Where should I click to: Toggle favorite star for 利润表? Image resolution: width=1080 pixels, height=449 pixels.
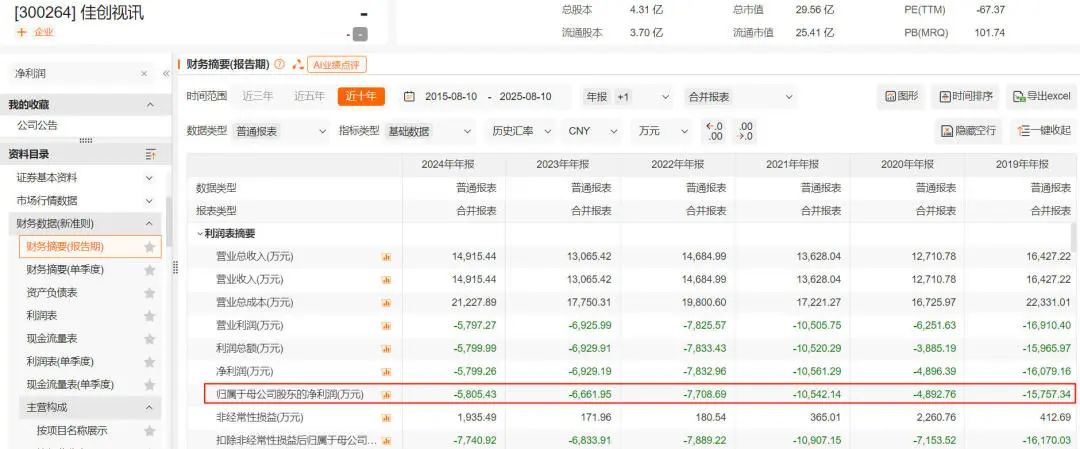pos(149,316)
